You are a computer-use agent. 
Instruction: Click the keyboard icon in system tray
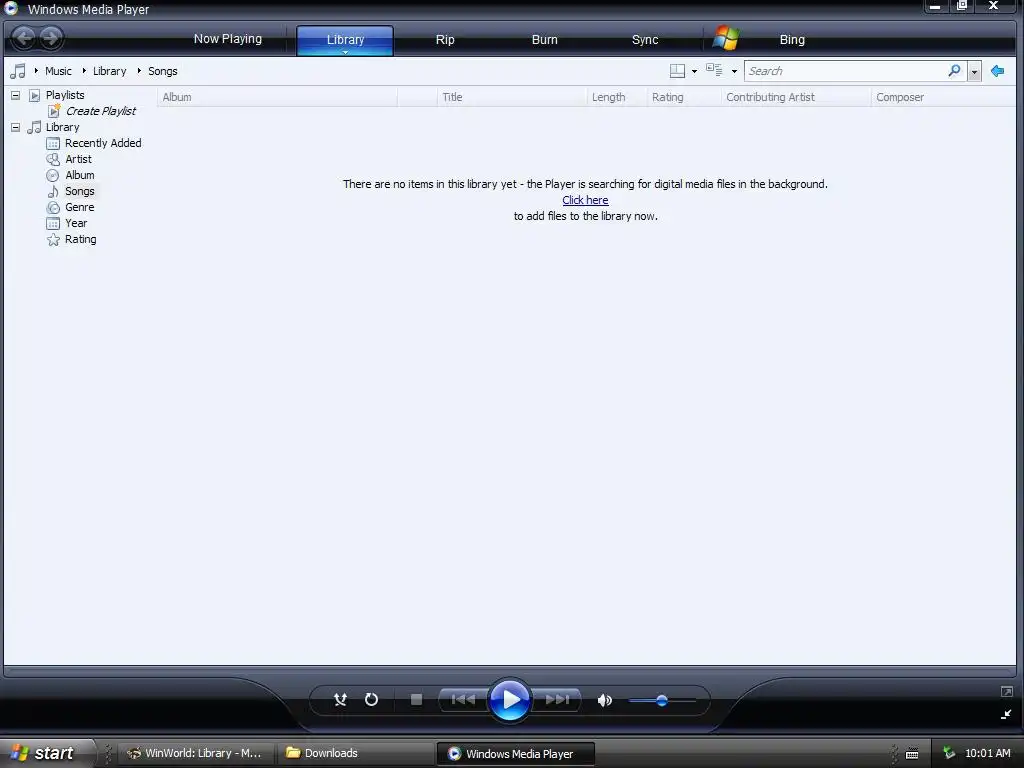(912, 754)
